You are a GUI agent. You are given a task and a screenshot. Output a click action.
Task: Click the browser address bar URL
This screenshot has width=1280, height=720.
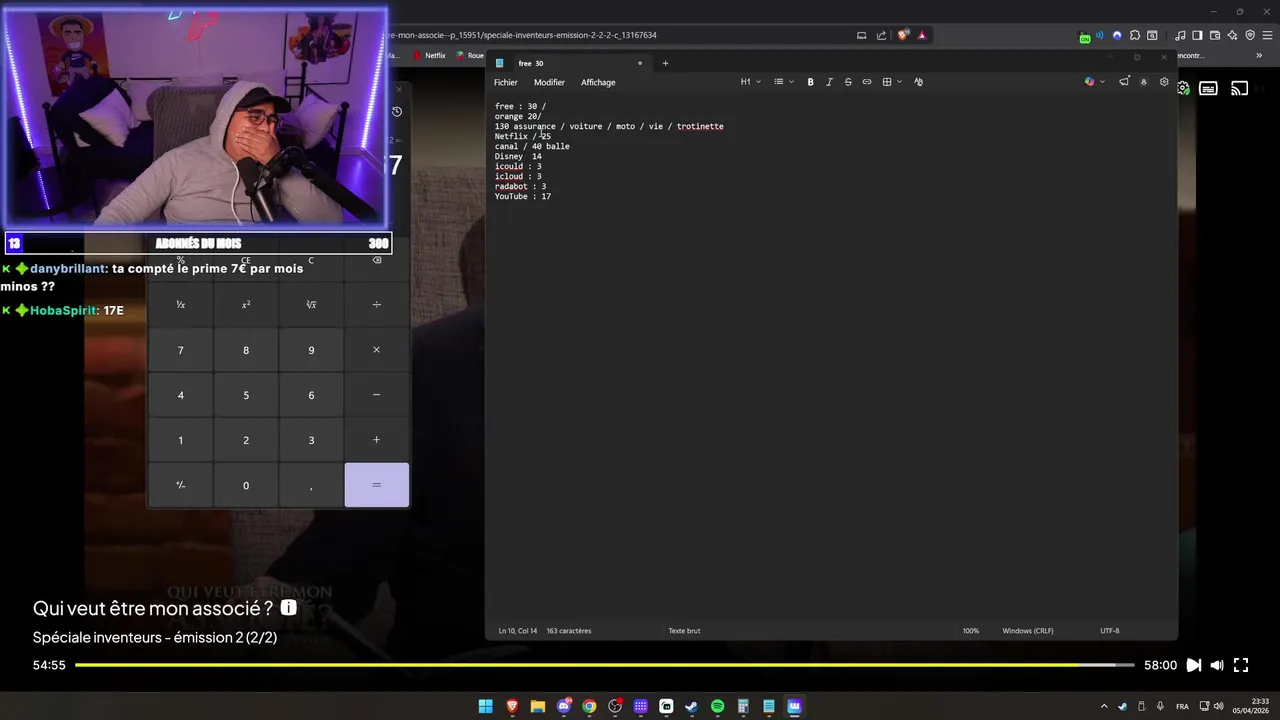522,35
